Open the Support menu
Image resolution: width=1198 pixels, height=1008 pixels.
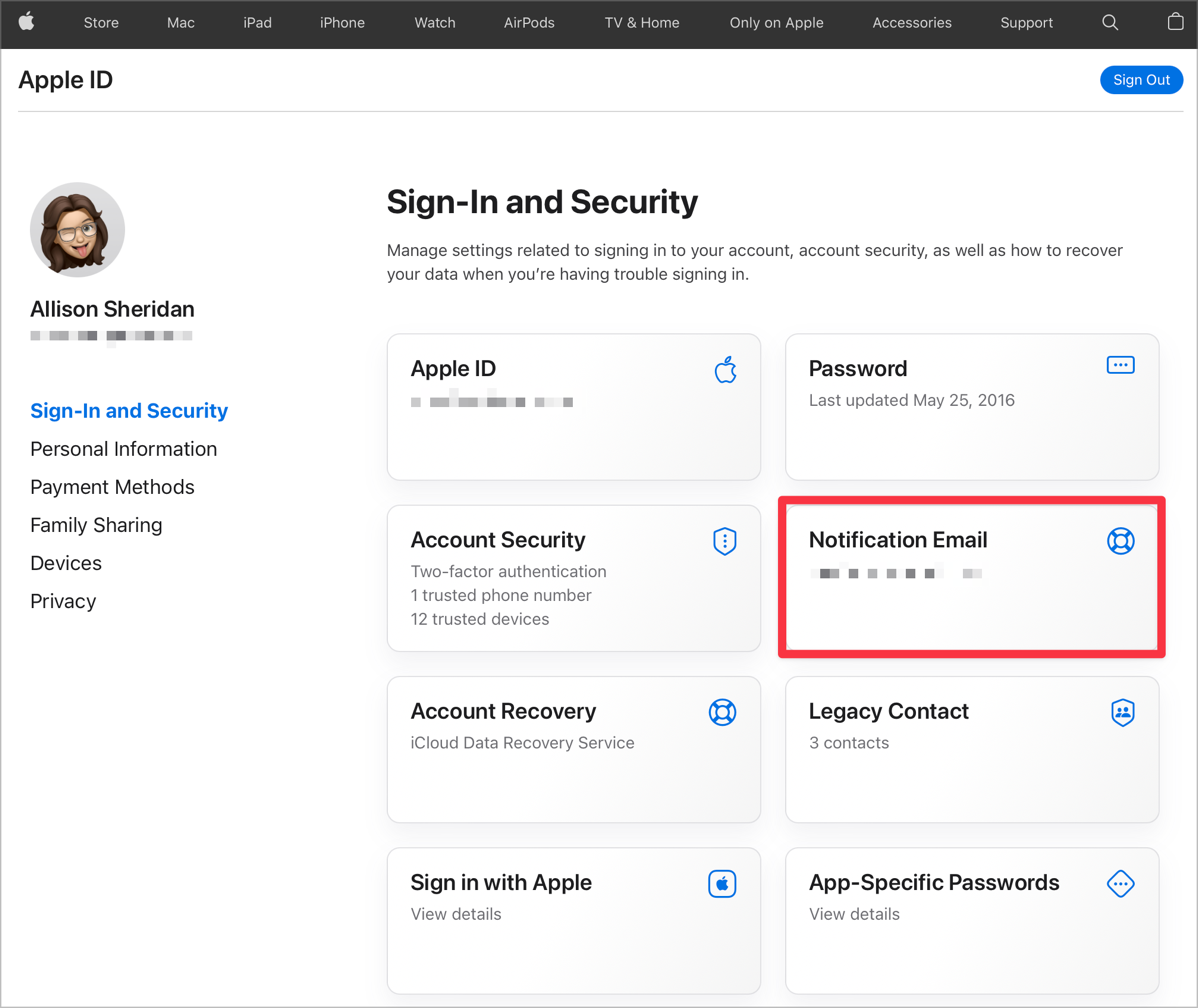1027,23
